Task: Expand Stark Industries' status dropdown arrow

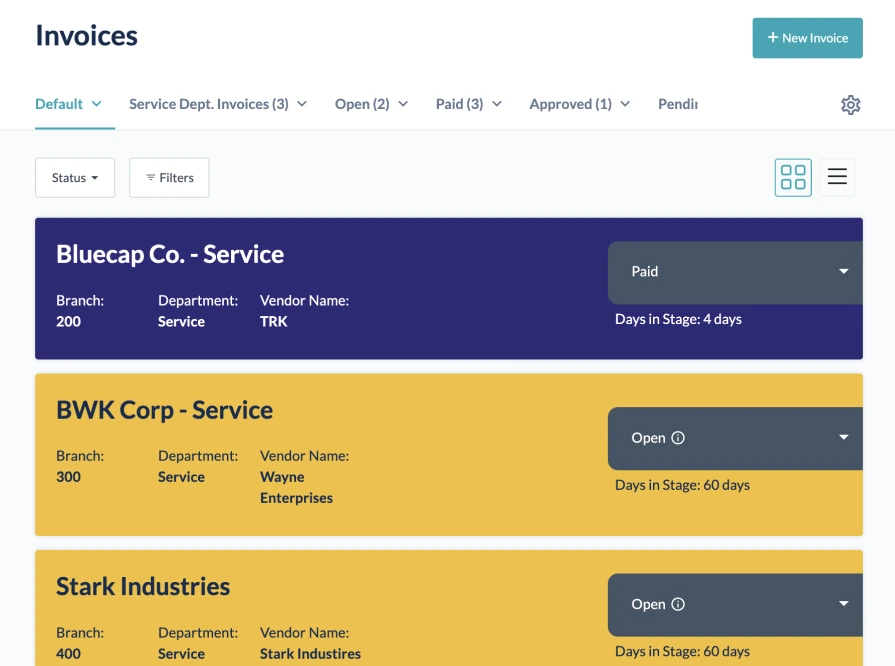Action: coord(843,604)
